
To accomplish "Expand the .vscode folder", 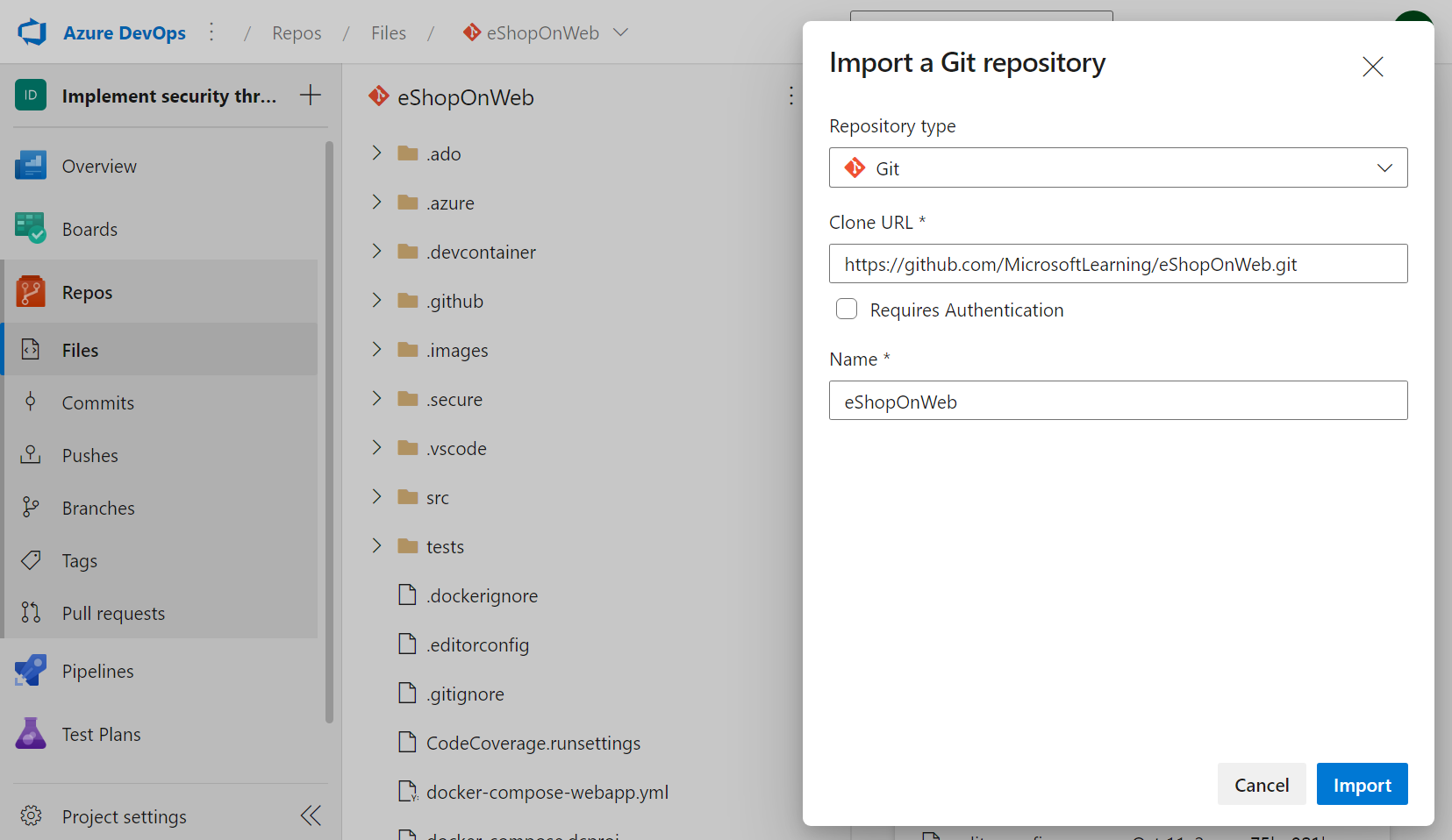I will (x=377, y=447).
